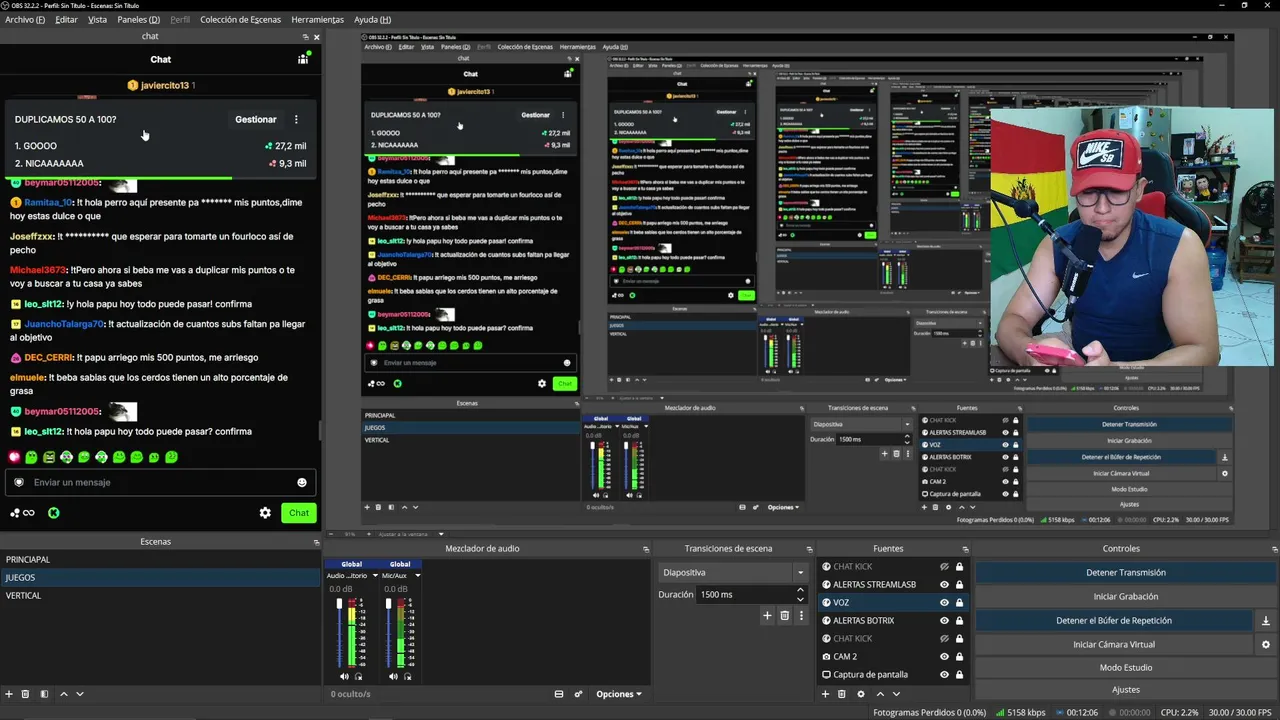Move selected scene up in Escenas toolbar
1280x720 pixels.
click(x=64, y=694)
